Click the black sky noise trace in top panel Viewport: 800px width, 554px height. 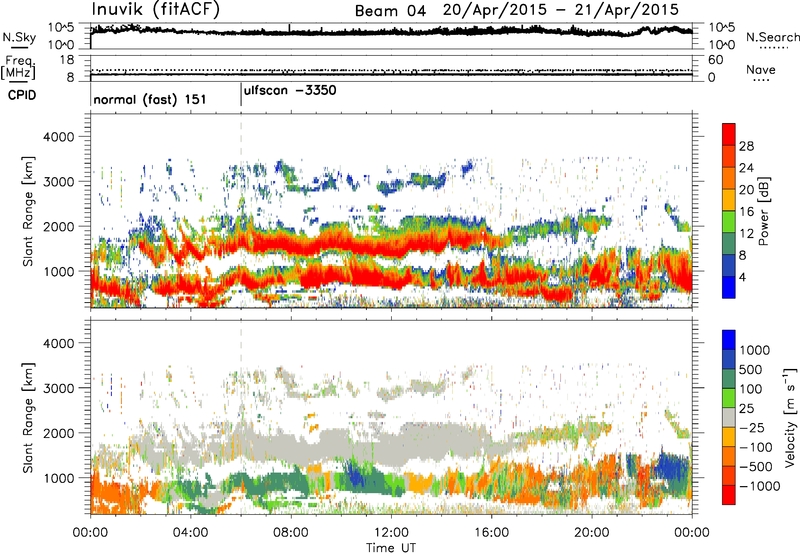coord(391,31)
